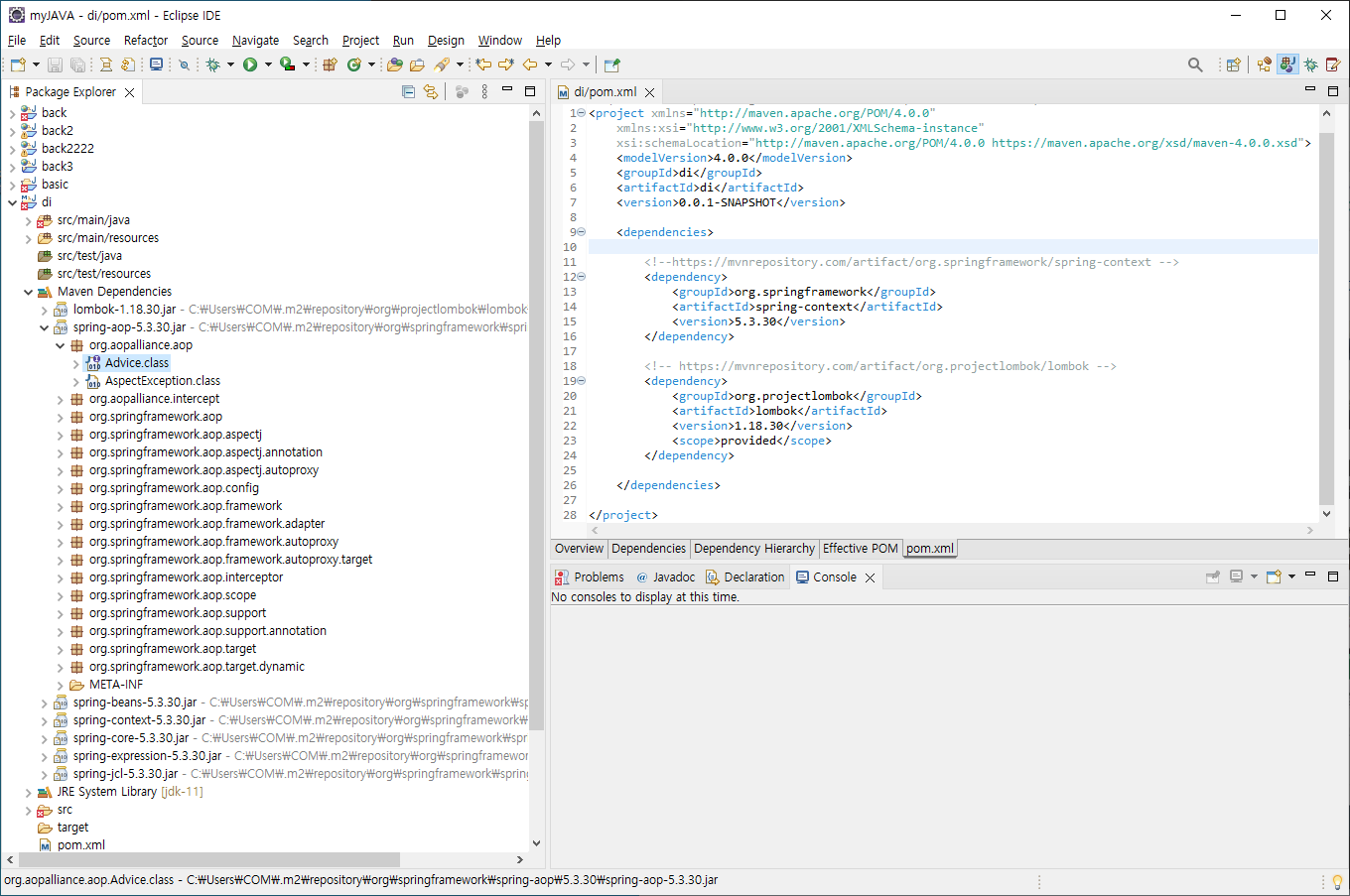This screenshot has width=1350, height=896.
Task: Collapse the di project node
Action: [x=12, y=202]
